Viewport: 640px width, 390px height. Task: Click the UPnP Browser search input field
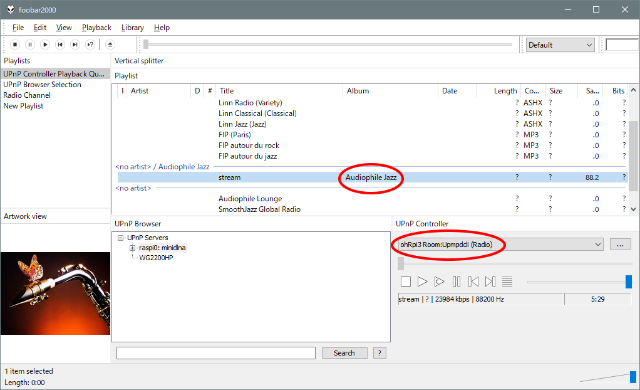click(x=216, y=353)
